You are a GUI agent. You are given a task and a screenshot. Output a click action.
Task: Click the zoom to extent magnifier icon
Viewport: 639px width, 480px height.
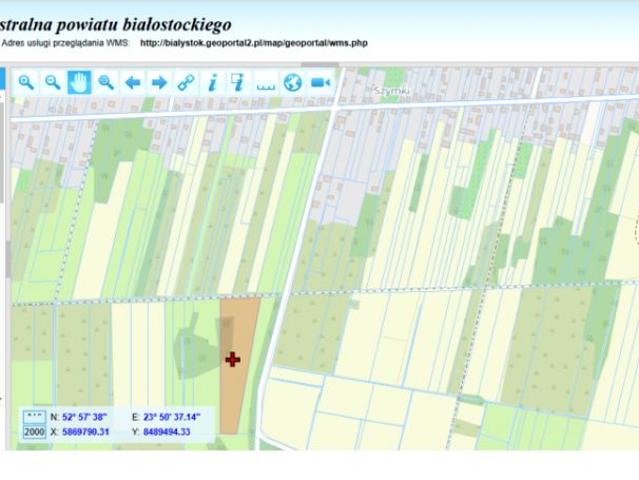pyautogui.click(x=106, y=82)
